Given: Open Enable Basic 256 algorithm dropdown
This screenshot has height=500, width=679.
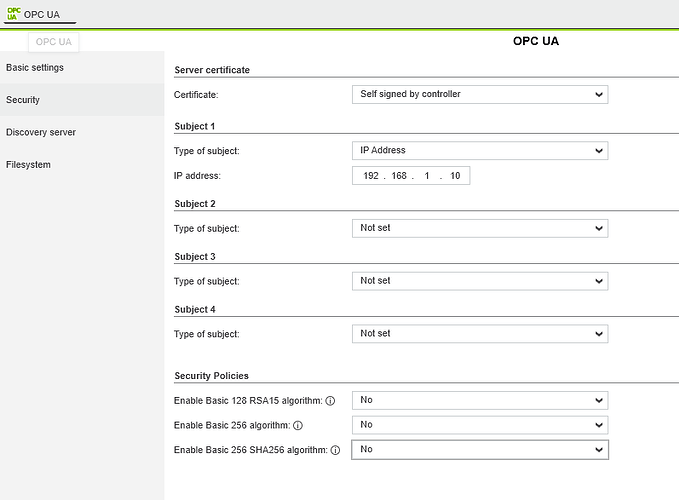Looking at the screenshot, I should pos(480,425).
